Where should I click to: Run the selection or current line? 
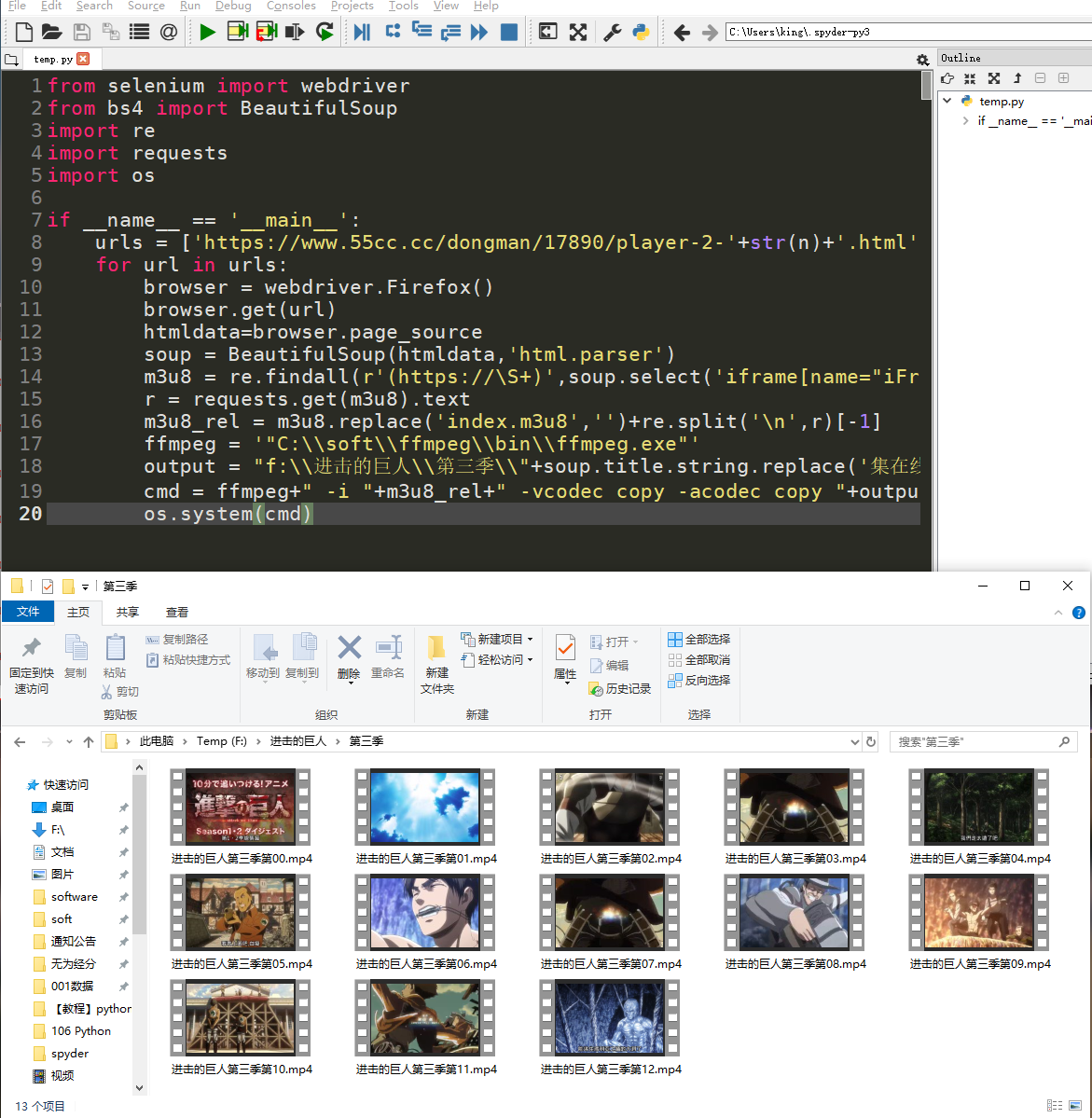coord(295,32)
